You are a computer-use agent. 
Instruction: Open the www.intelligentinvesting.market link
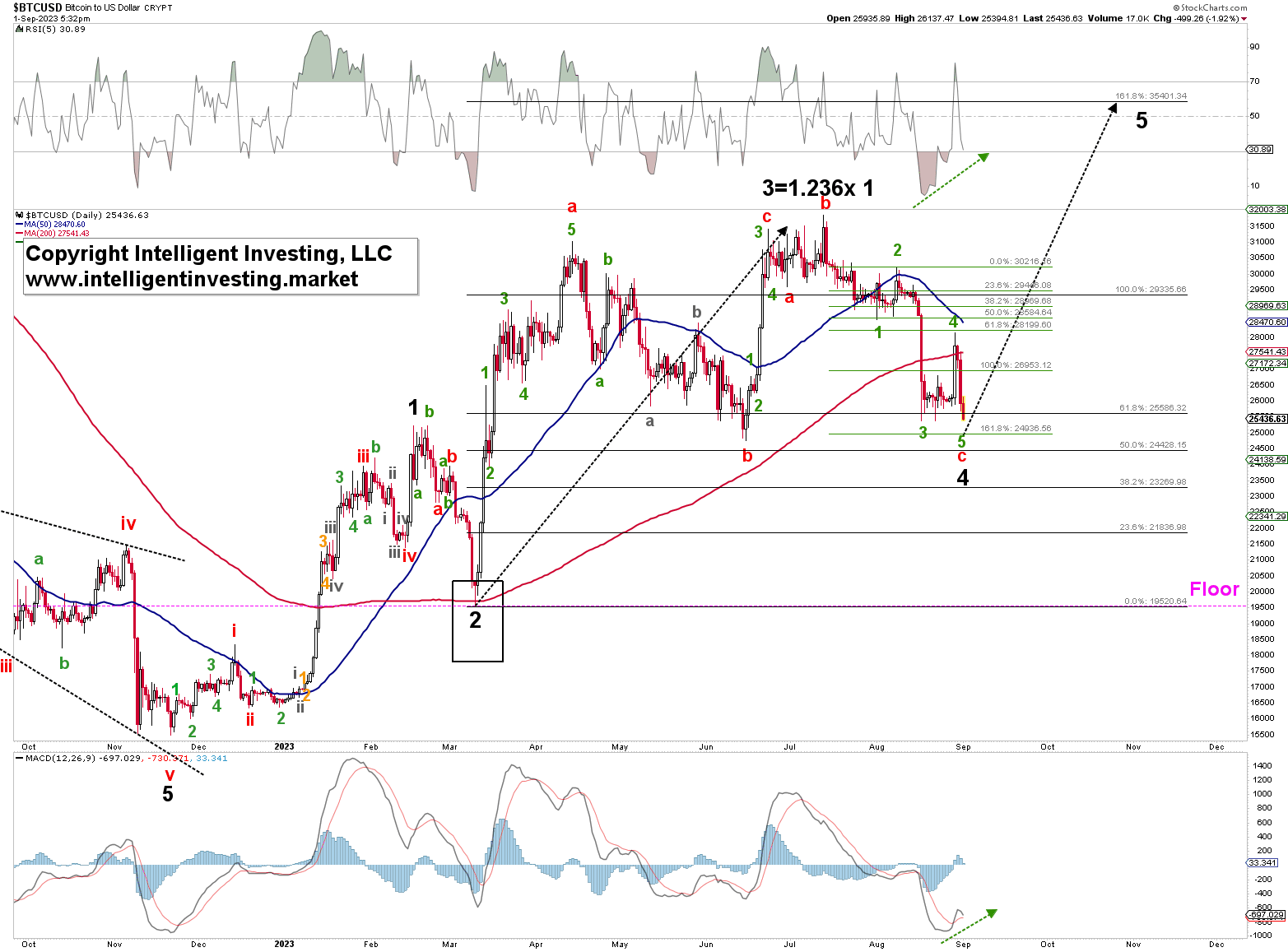[192, 280]
